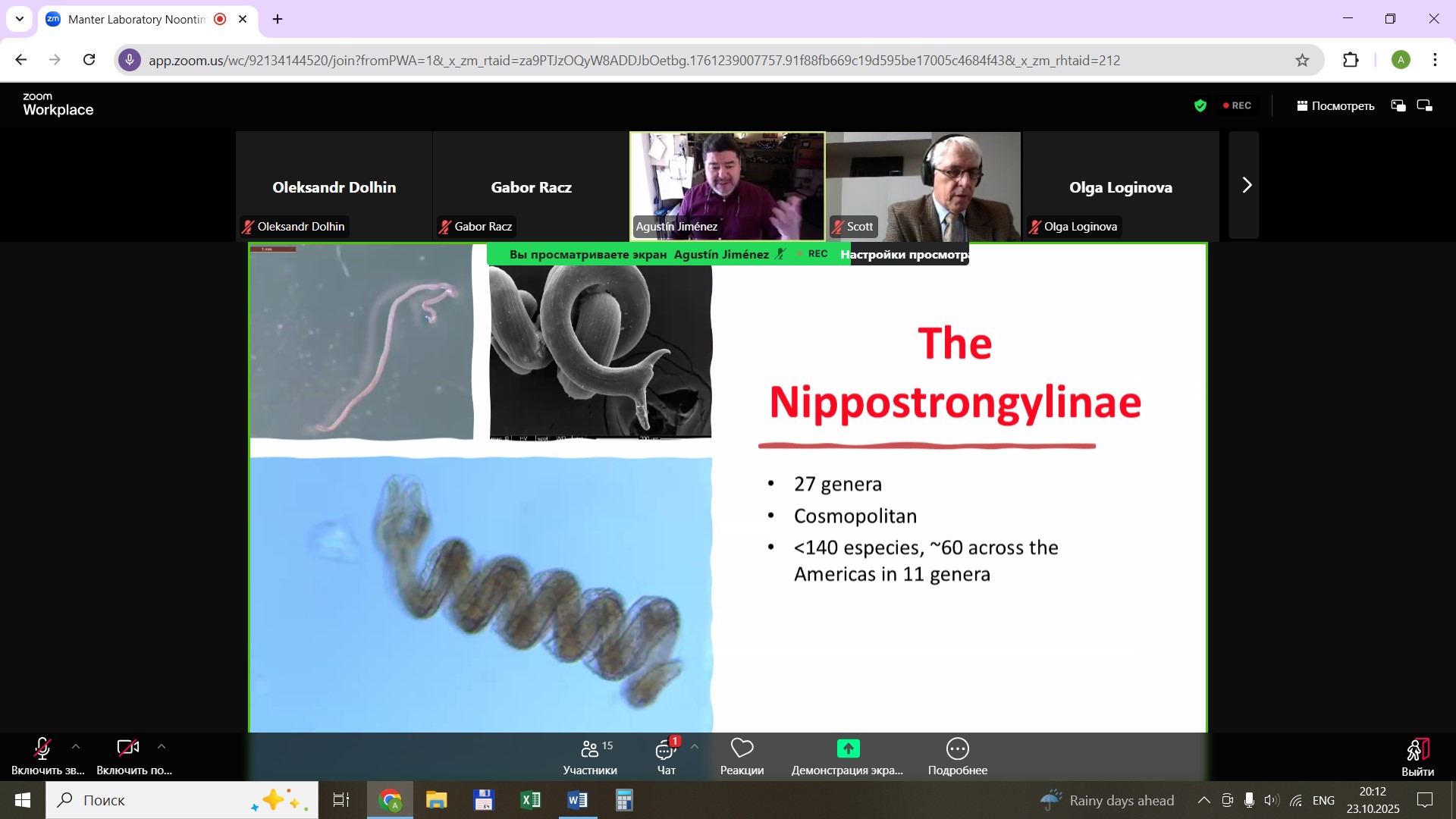
Task: Open the Participants panel icon
Action: 590,749
